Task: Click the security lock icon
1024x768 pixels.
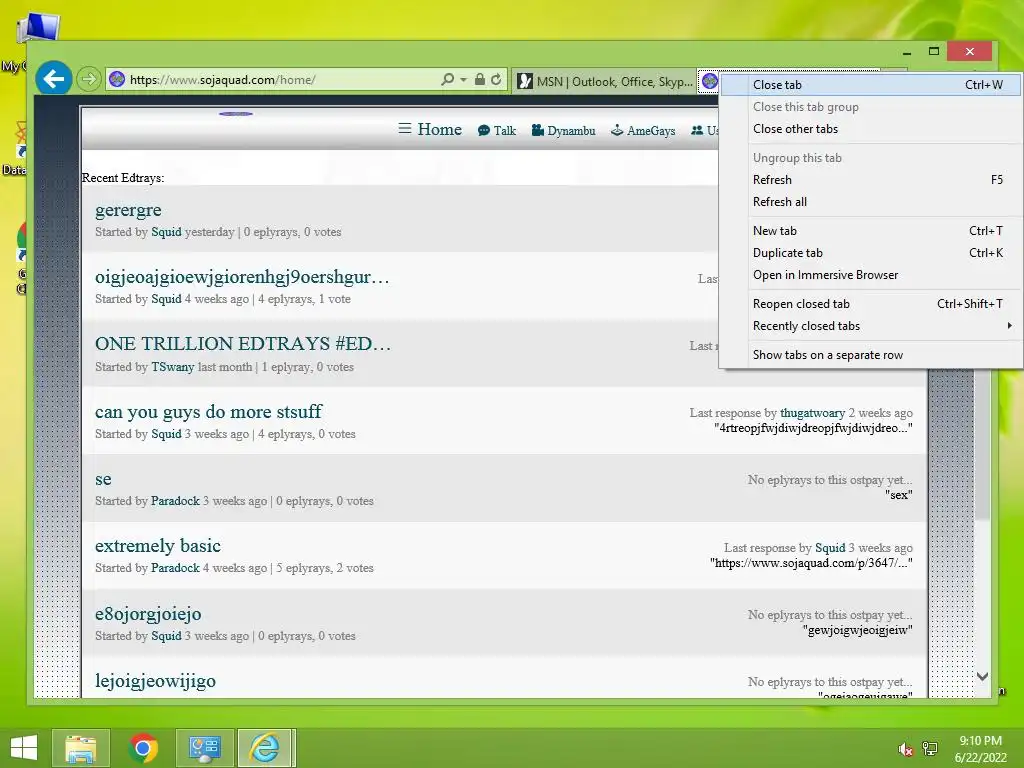Action: point(479,80)
